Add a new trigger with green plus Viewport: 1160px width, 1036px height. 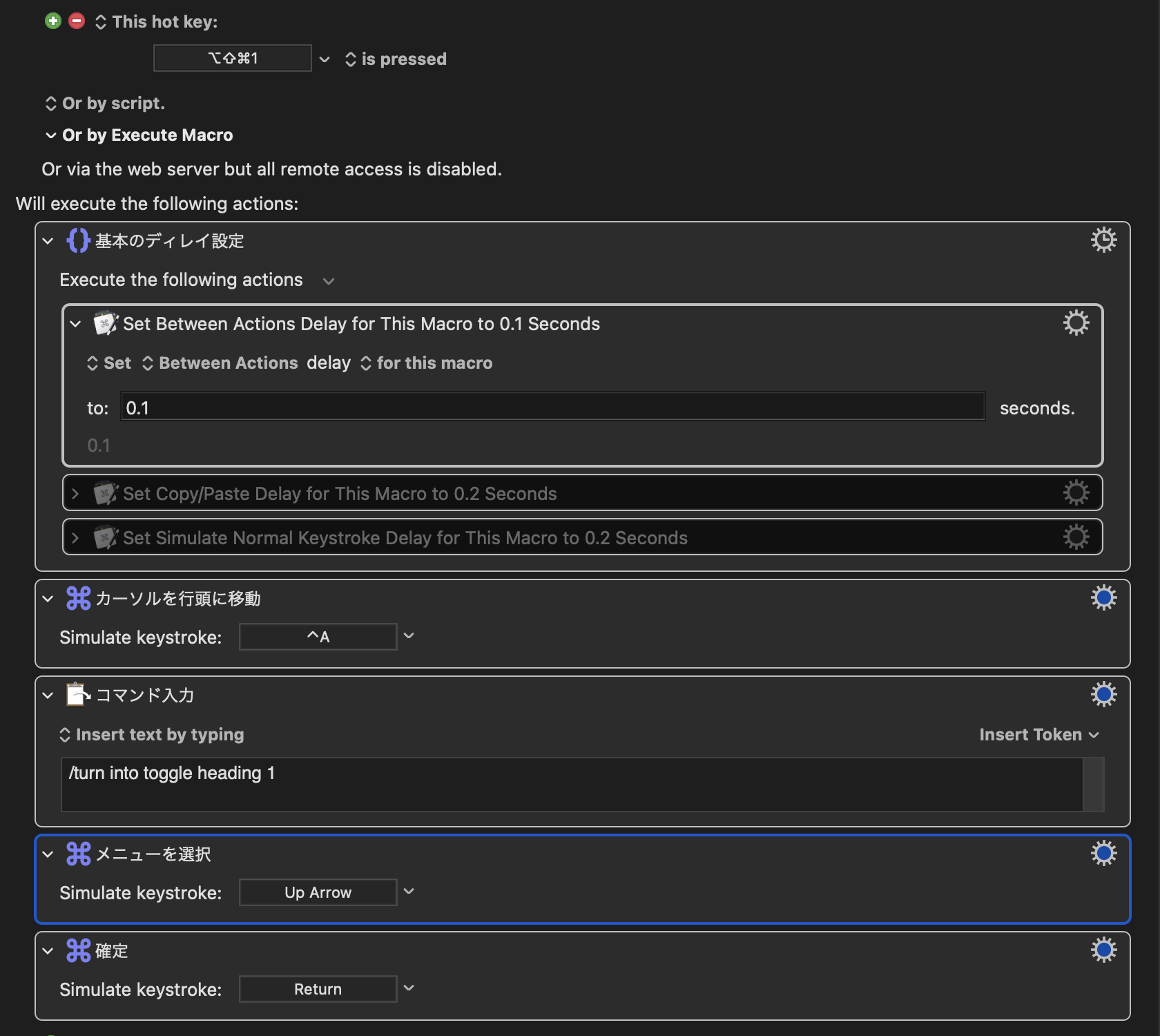53,21
